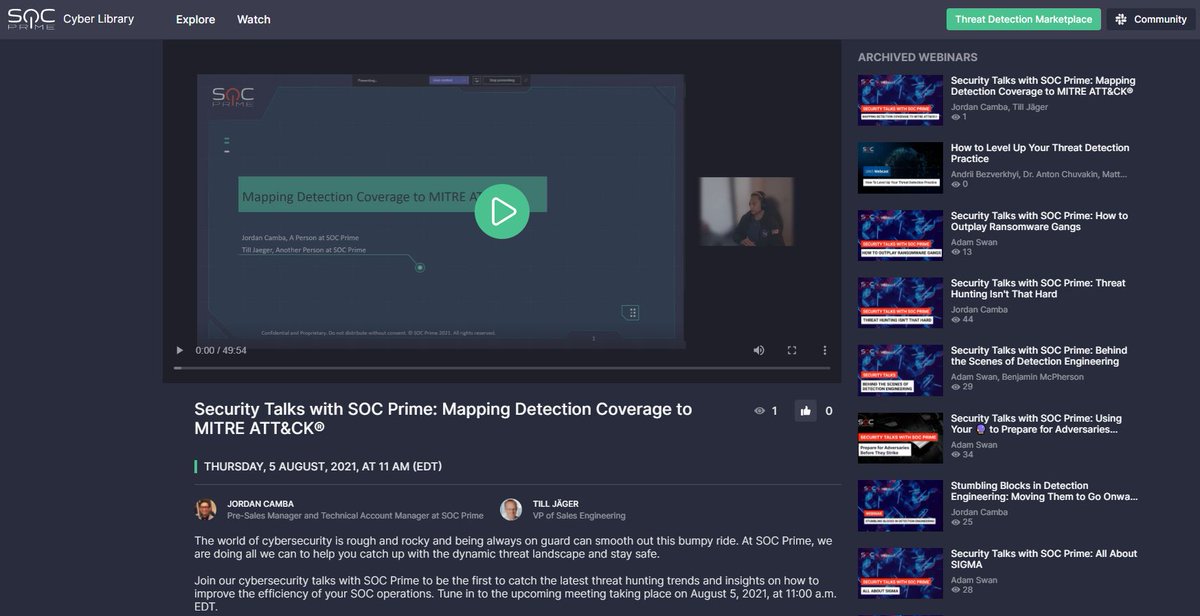Open the Community menu
Image resolution: width=1200 pixels, height=616 pixels.
point(1150,18)
